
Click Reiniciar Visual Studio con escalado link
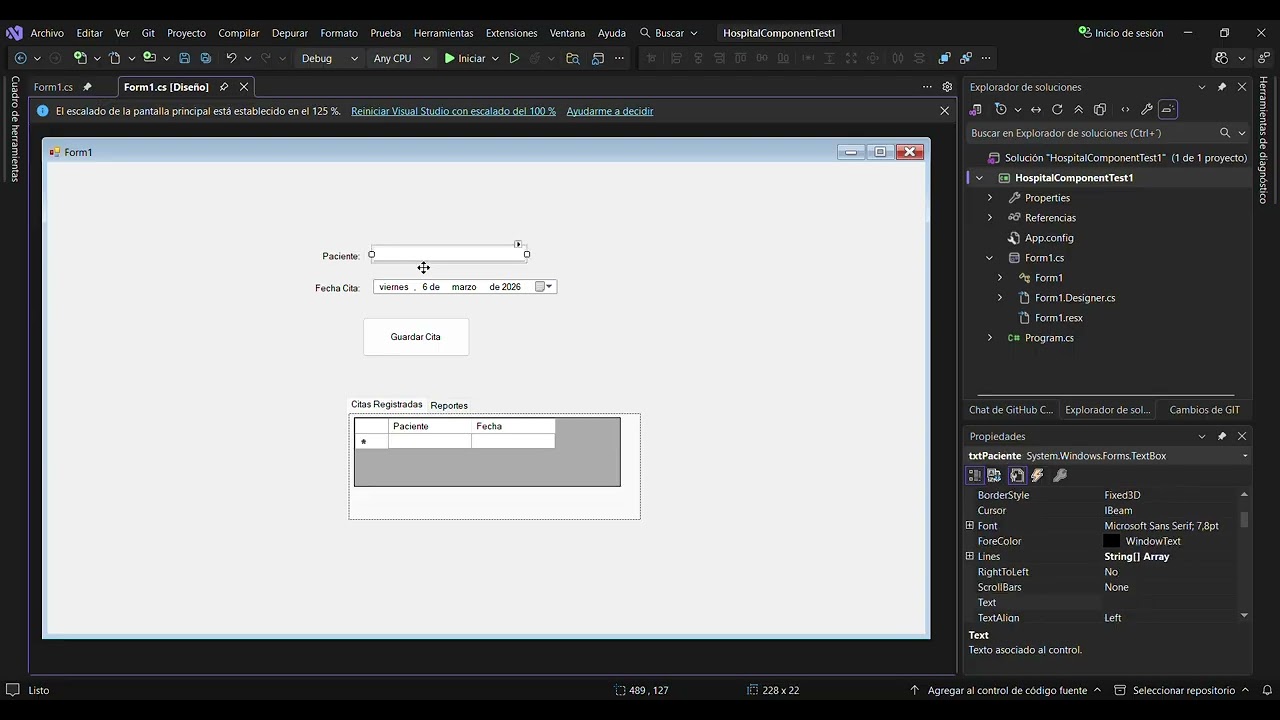click(453, 111)
